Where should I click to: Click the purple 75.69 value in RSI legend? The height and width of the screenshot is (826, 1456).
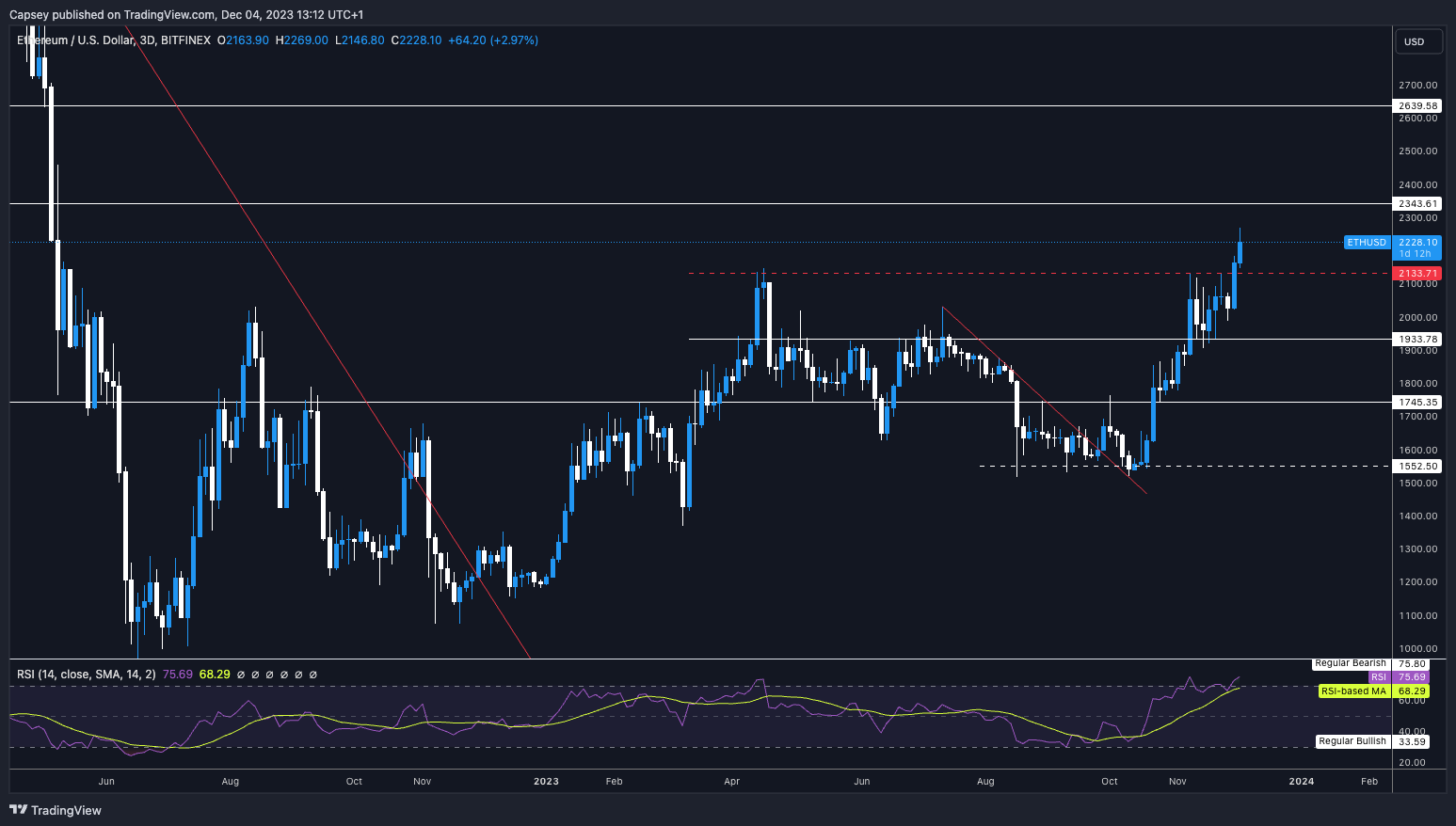tap(178, 674)
